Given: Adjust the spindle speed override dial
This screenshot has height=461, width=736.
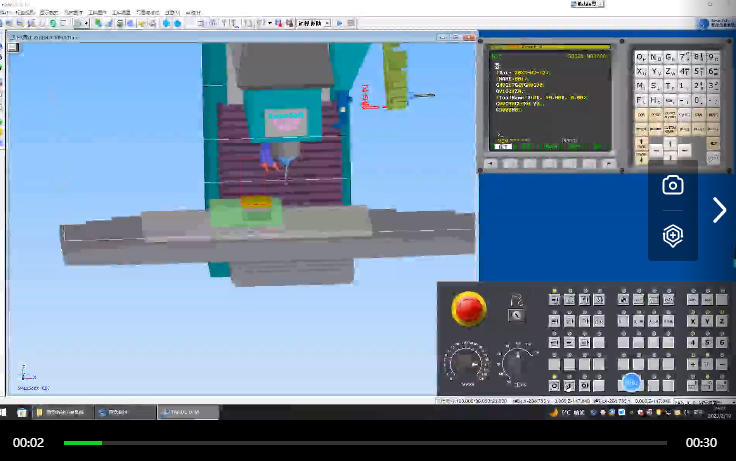Looking at the screenshot, I should coord(518,364).
